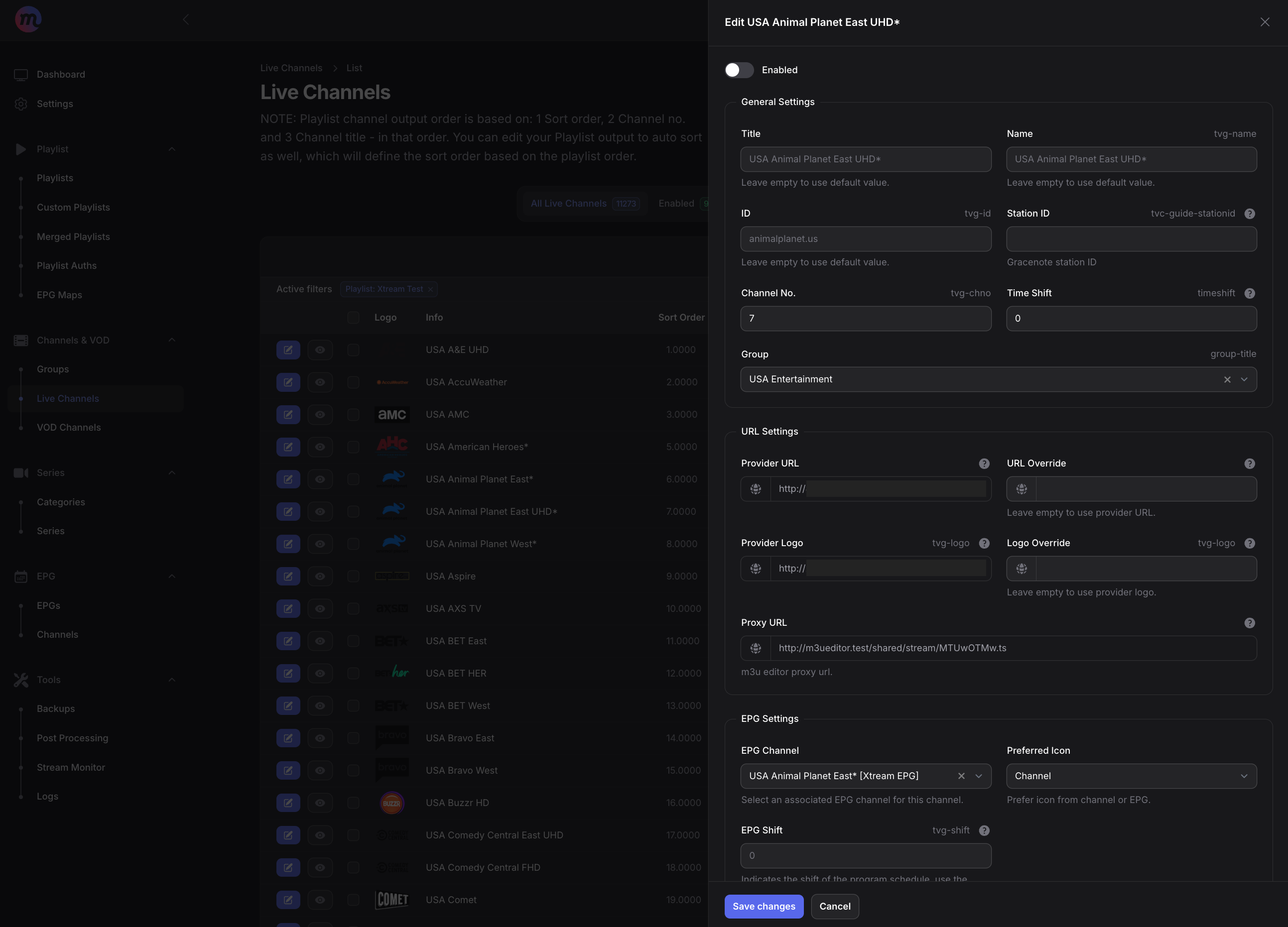Click the Series icon in the sidebar
This screenshot has height=927, width=1288.
tap(21, 472)
